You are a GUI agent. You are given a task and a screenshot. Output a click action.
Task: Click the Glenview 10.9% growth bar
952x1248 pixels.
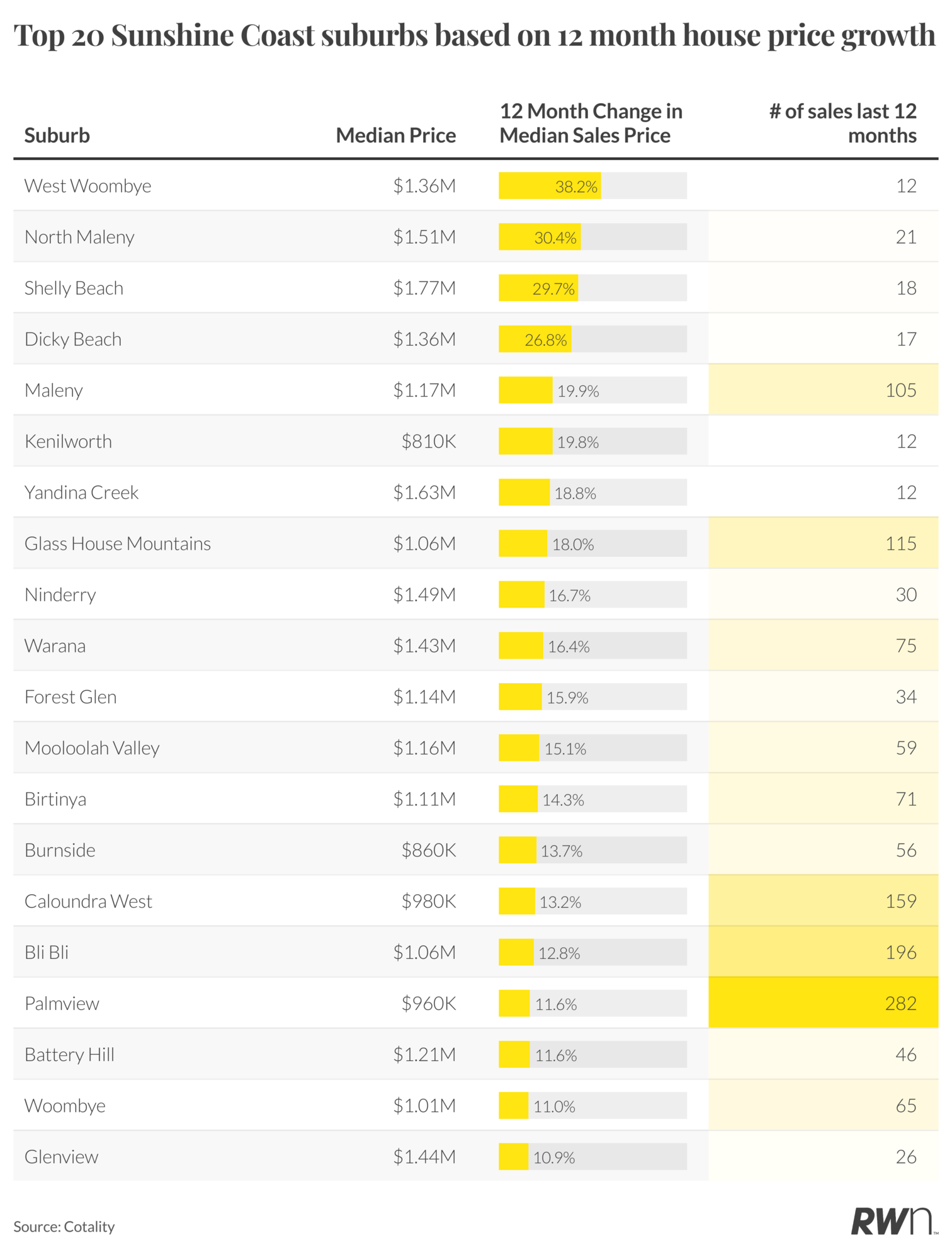pos(514,1157)
